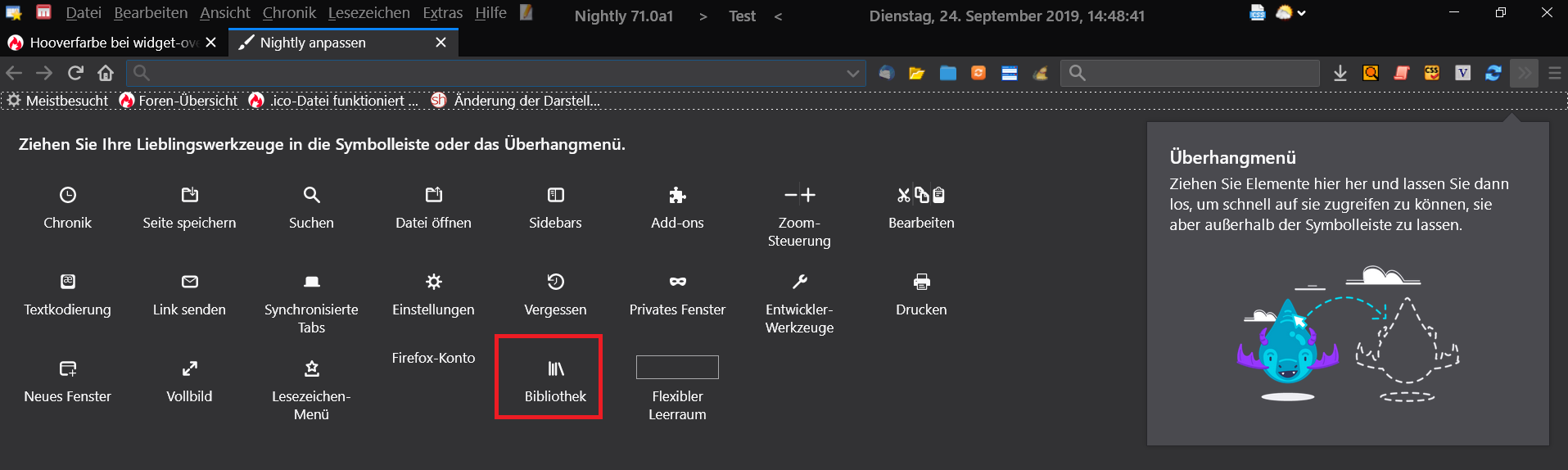Expand the overflow menu chevron button
The width and height of the screenshot is (1568, 470).
tap(1524, 73)
